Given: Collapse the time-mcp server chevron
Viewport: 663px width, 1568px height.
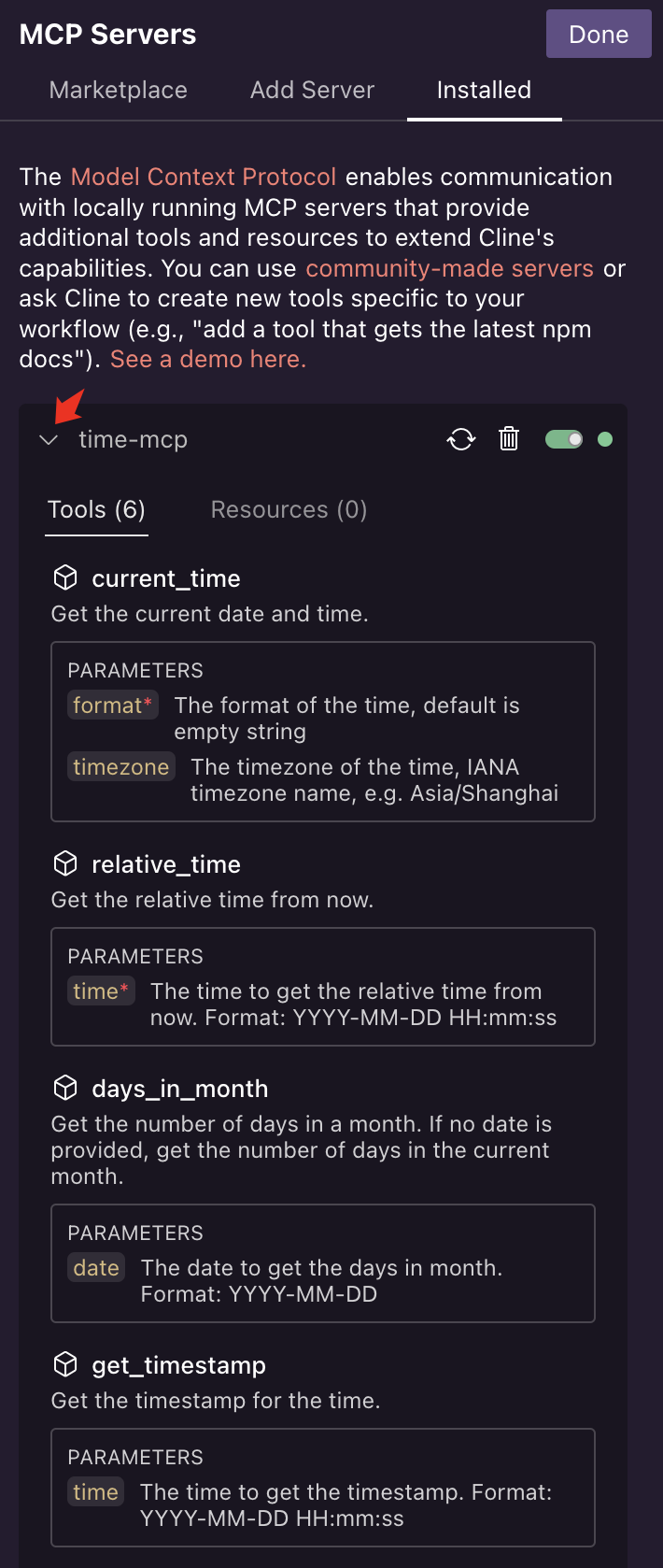Looking at the screenshot, I should point(49,440).
